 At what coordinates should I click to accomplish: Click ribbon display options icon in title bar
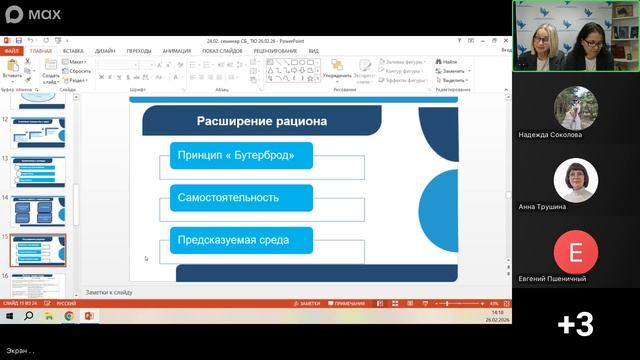[471, 41]
